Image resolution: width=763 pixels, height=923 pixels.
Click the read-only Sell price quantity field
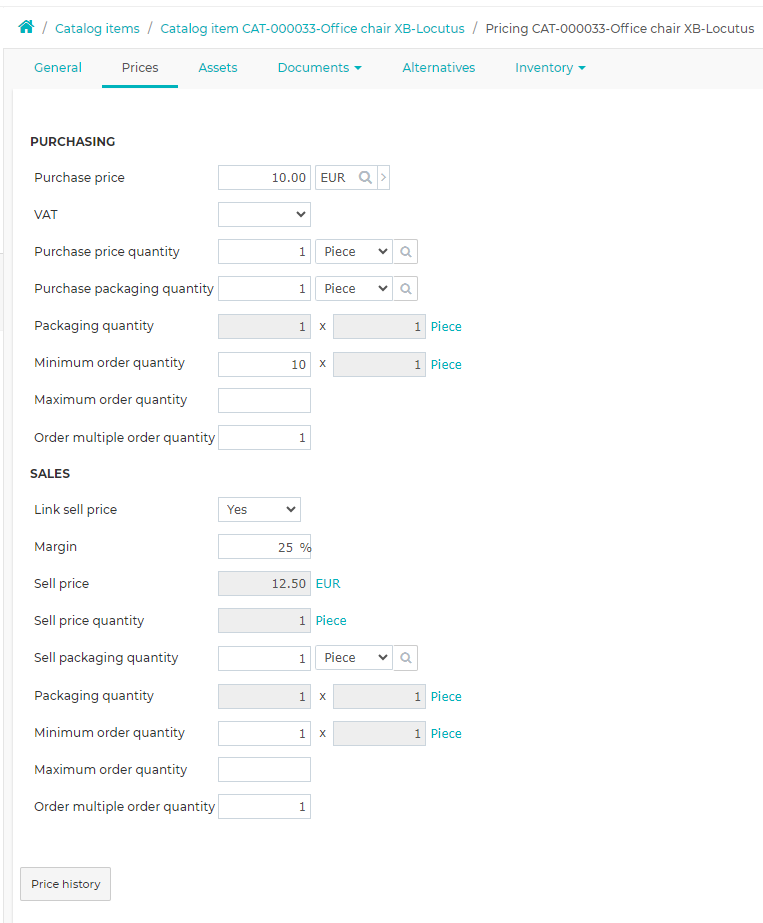[264, 621]
